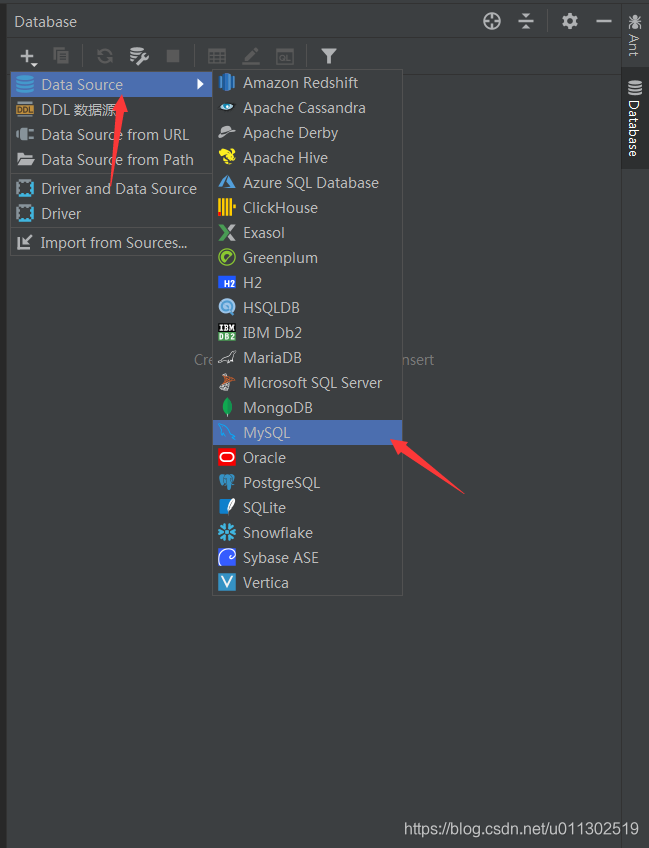The height and width of the screenshot is (848, 649).
Task: Select MongoDB data source
Action: (307, 408)
